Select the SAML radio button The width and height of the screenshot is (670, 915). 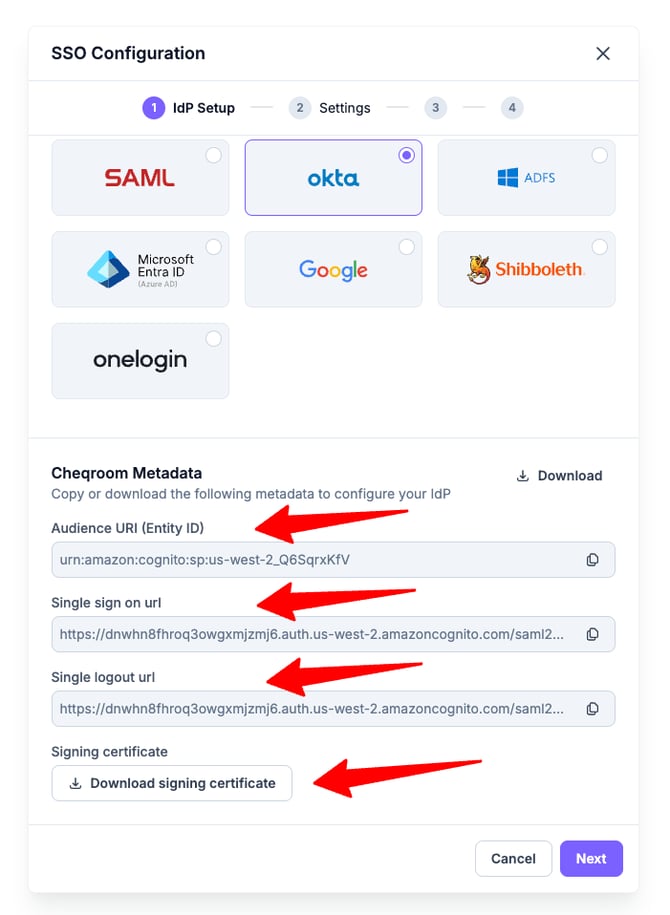(x=213, y=155)
